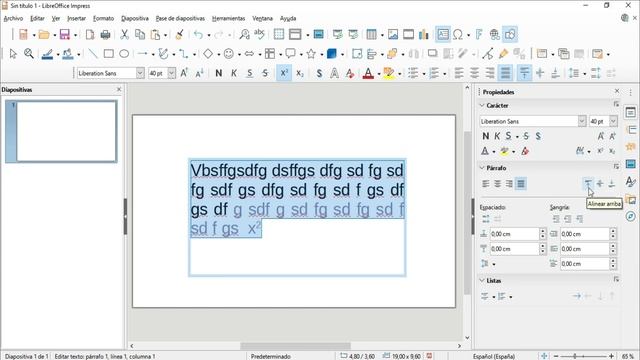Screen dimensions: 640x360
Task: Click the Clone formatting brush icon
Action: (x=179, y=35)
